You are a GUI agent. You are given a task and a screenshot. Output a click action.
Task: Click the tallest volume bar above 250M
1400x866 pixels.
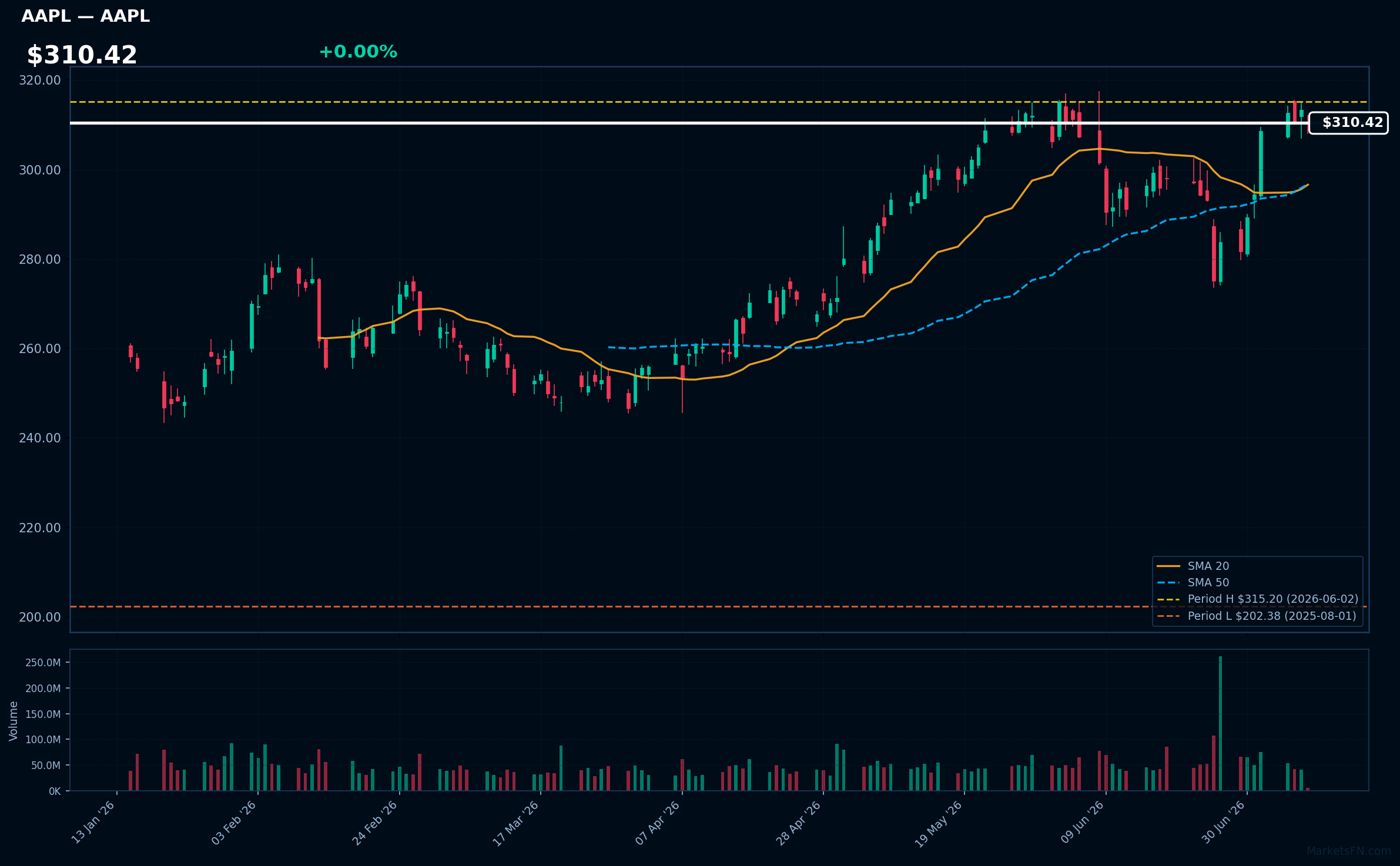(x=1220, y=723)
